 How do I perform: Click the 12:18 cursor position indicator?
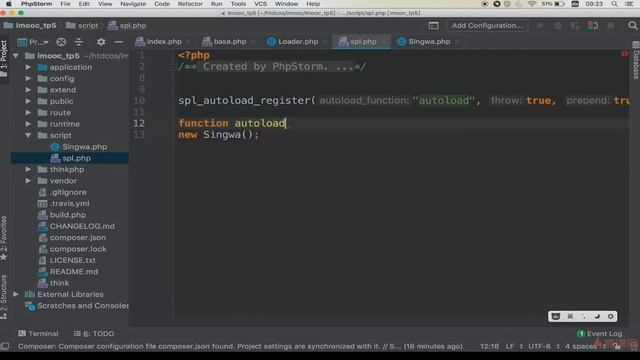coord(489,346)
